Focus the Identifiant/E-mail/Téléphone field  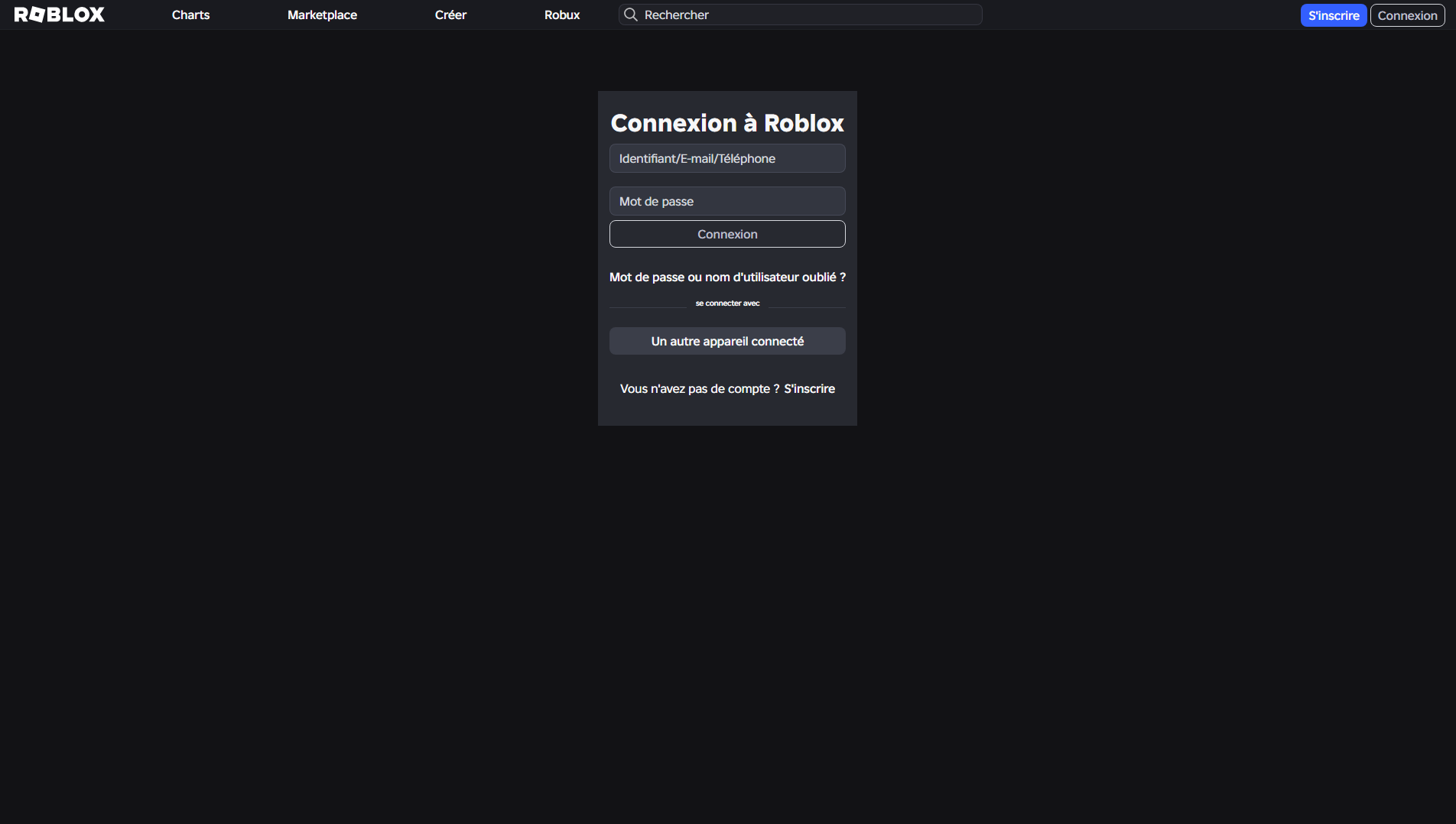[x=727, y=158]
